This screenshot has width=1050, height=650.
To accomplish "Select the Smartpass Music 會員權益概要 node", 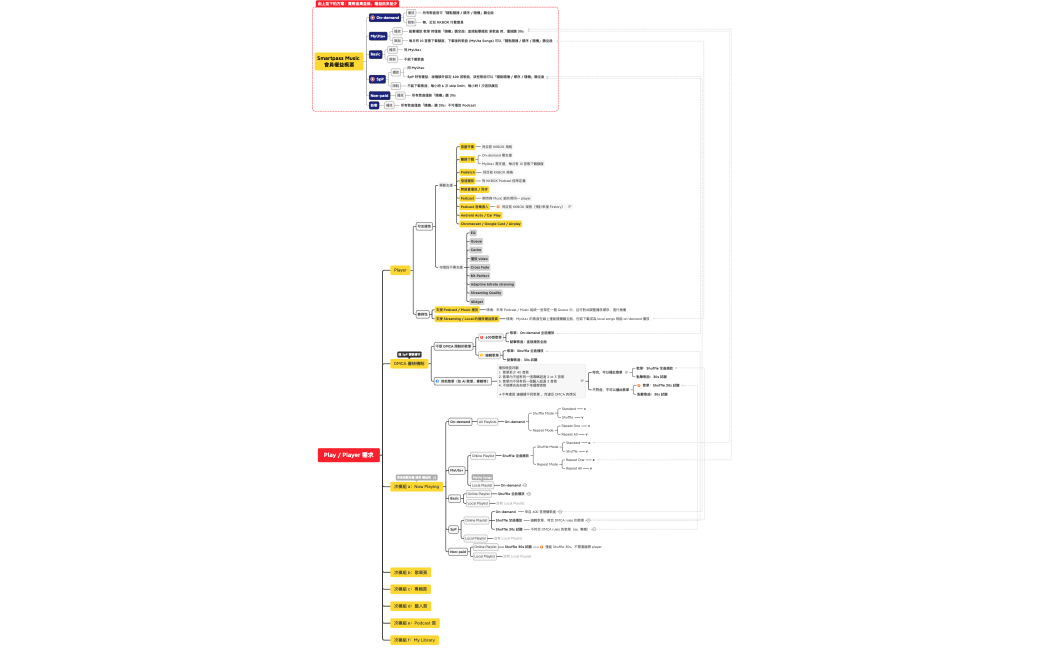I will 338,61.
